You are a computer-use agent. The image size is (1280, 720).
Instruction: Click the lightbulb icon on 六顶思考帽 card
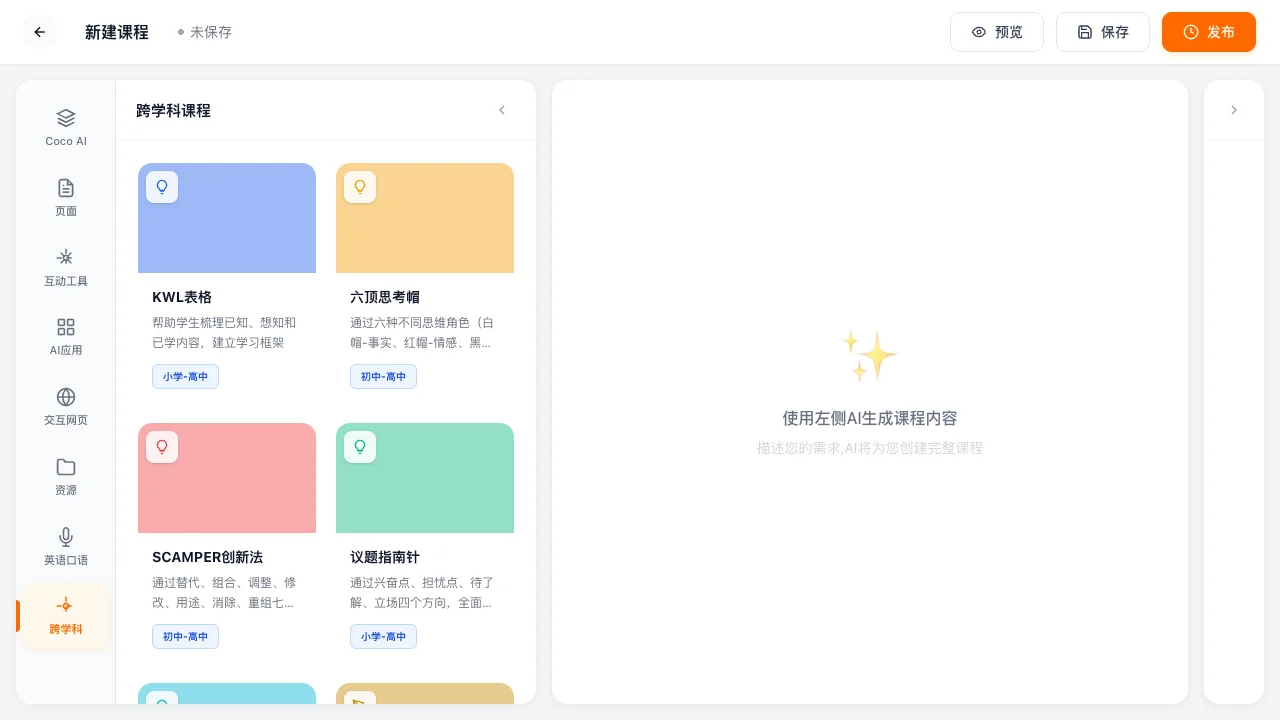click(360, 187)
